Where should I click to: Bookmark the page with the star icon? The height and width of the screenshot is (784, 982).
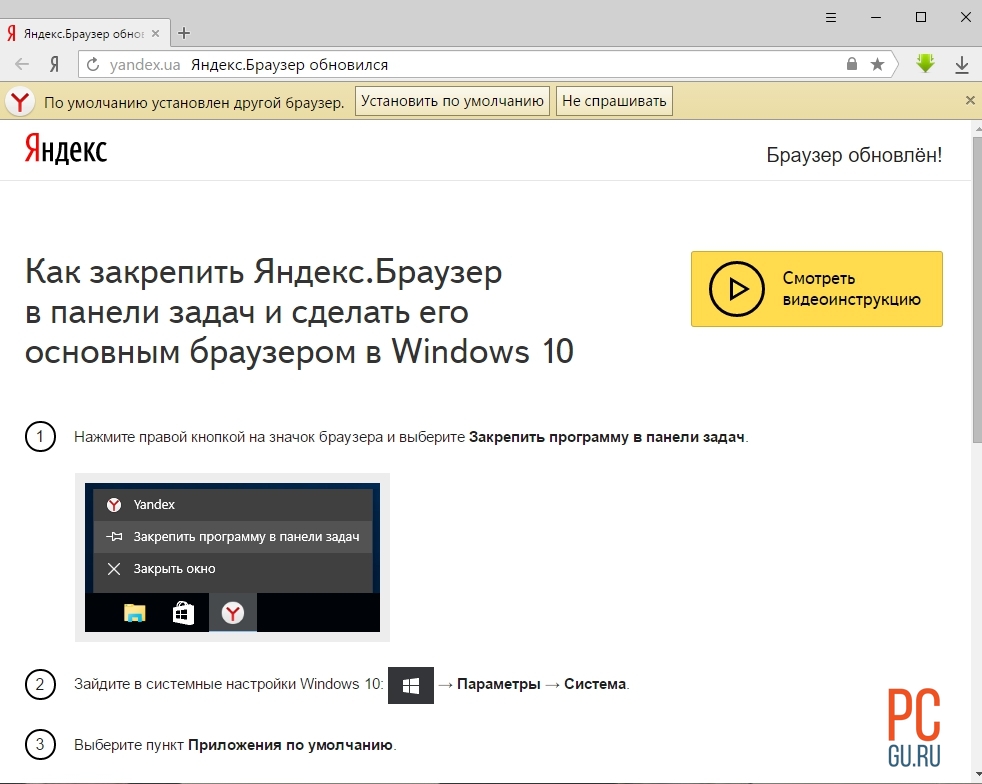click(x=877, y=64)
